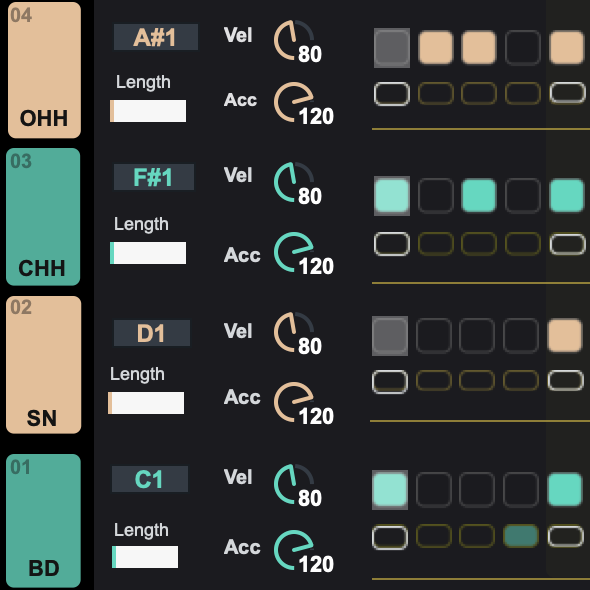Toggle the highlighted fourth accent step of BD

click(x=521, y=536)
